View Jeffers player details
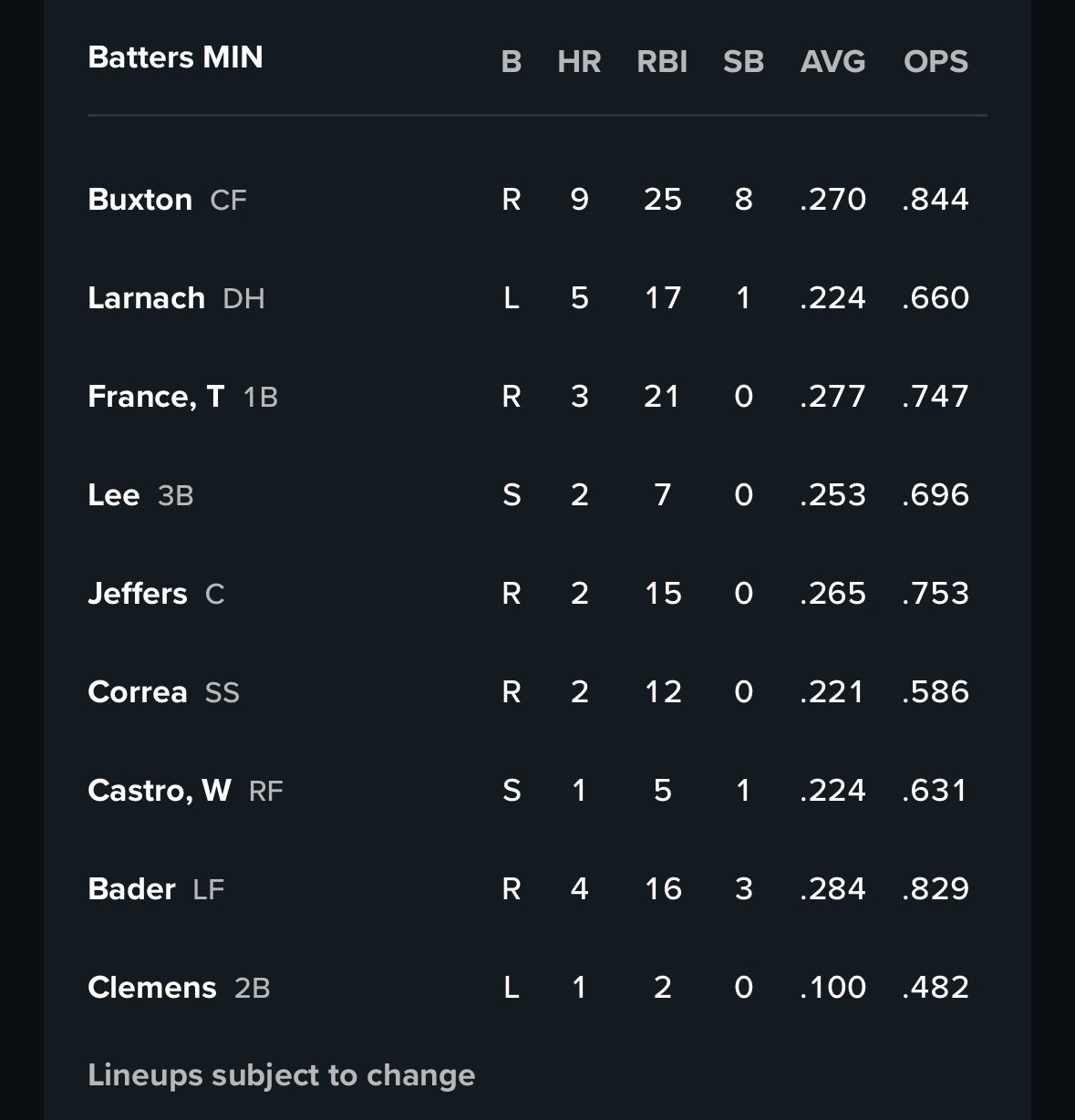 (x=138, y=594)
